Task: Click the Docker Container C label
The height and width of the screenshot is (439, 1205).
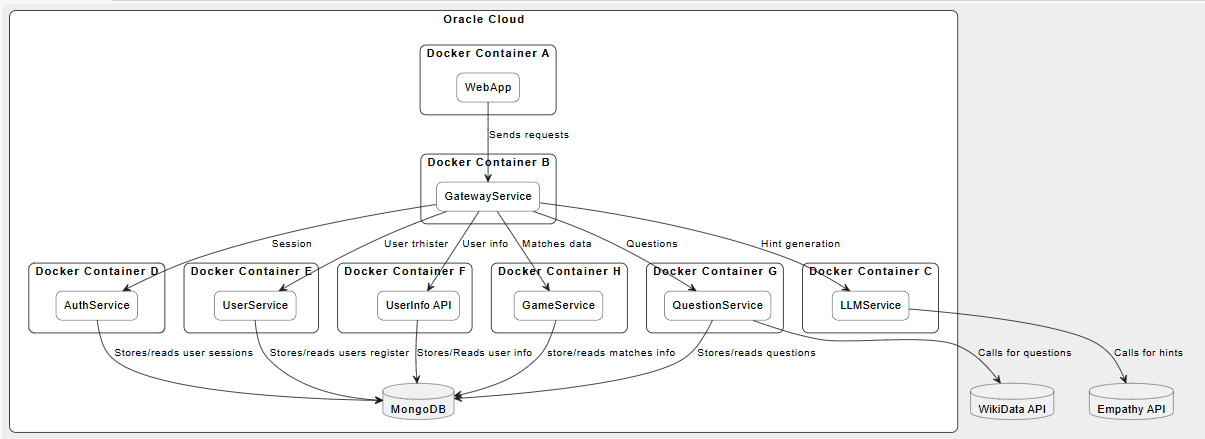Action: [871, 271]
